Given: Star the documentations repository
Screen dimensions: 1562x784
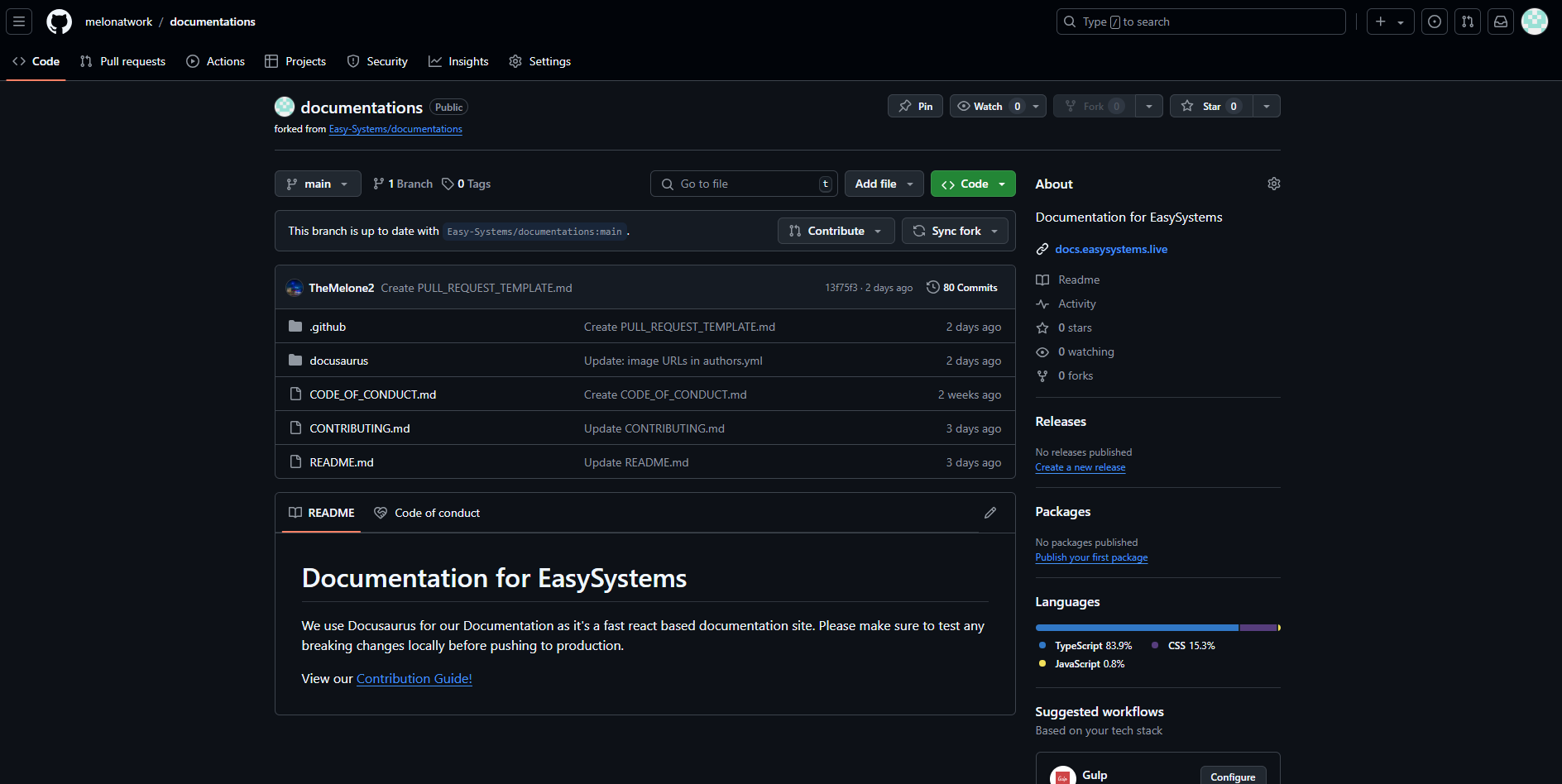Looking at the screenshot, I should coord(1211,106).
